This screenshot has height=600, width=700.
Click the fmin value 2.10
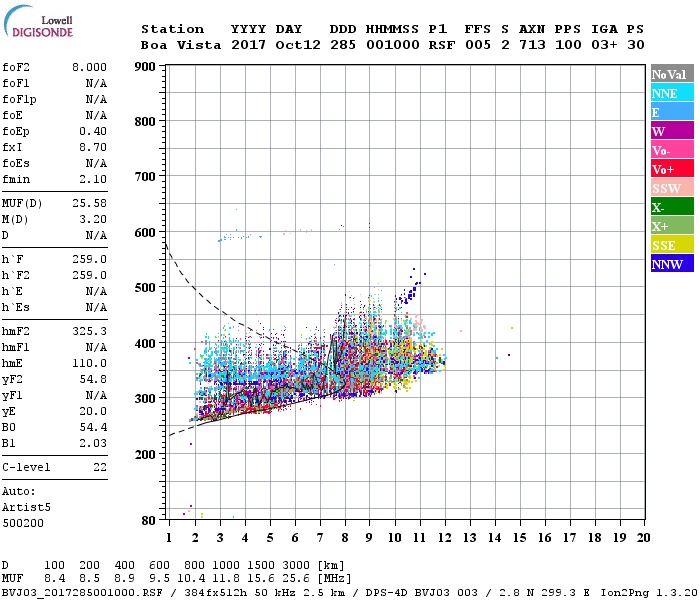coord(93,179)
